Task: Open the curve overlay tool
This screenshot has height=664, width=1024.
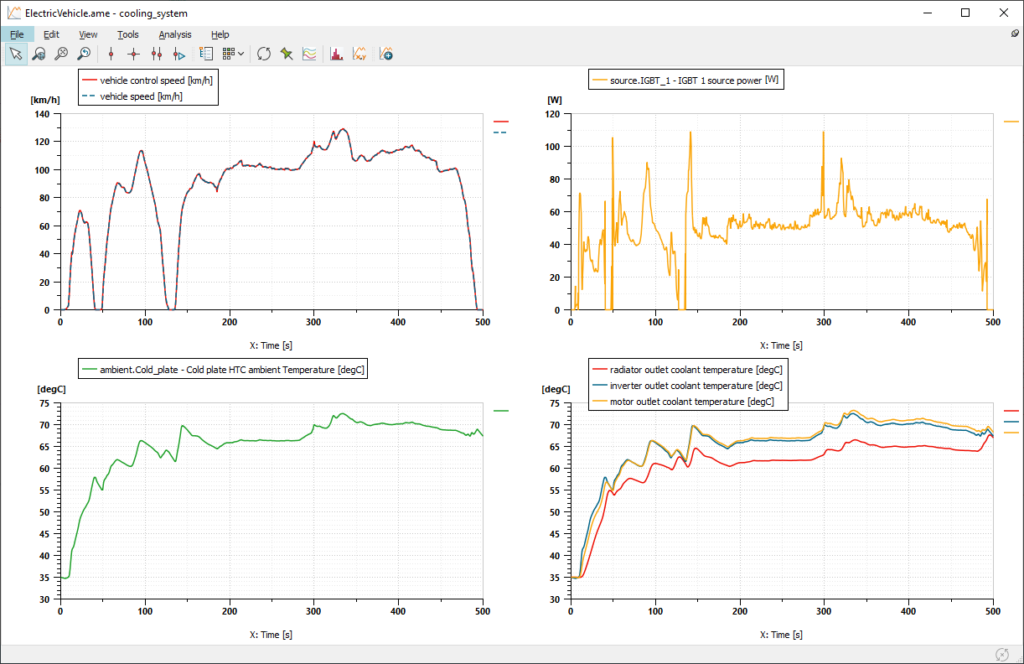Action: click(x=309, y=53)
